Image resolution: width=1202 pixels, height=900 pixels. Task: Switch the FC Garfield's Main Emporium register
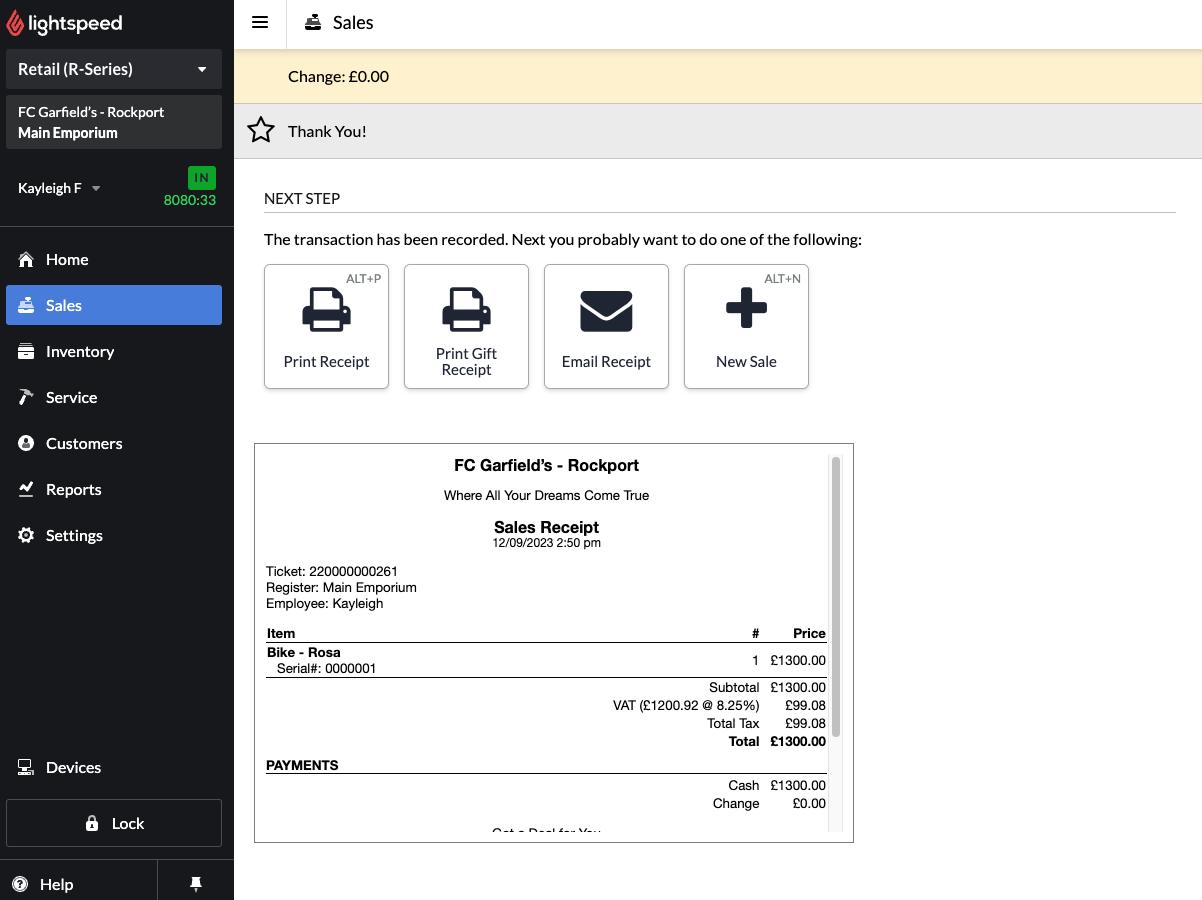tap(114, 122)
